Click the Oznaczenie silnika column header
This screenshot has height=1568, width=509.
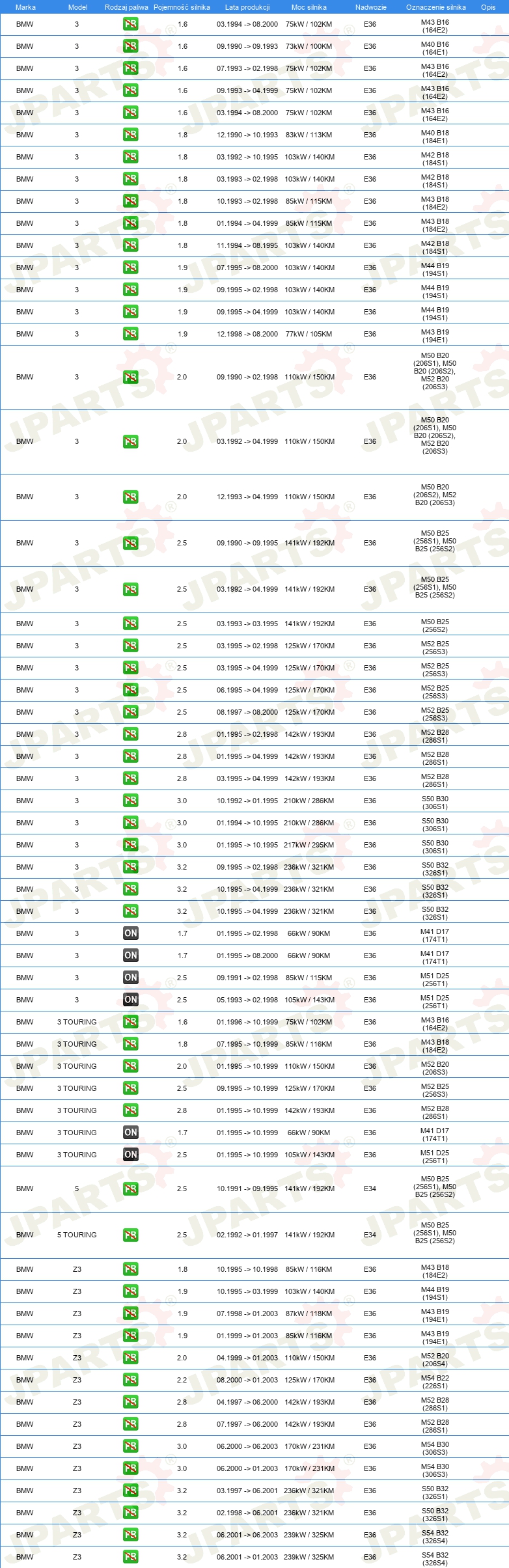coord(435,7)
